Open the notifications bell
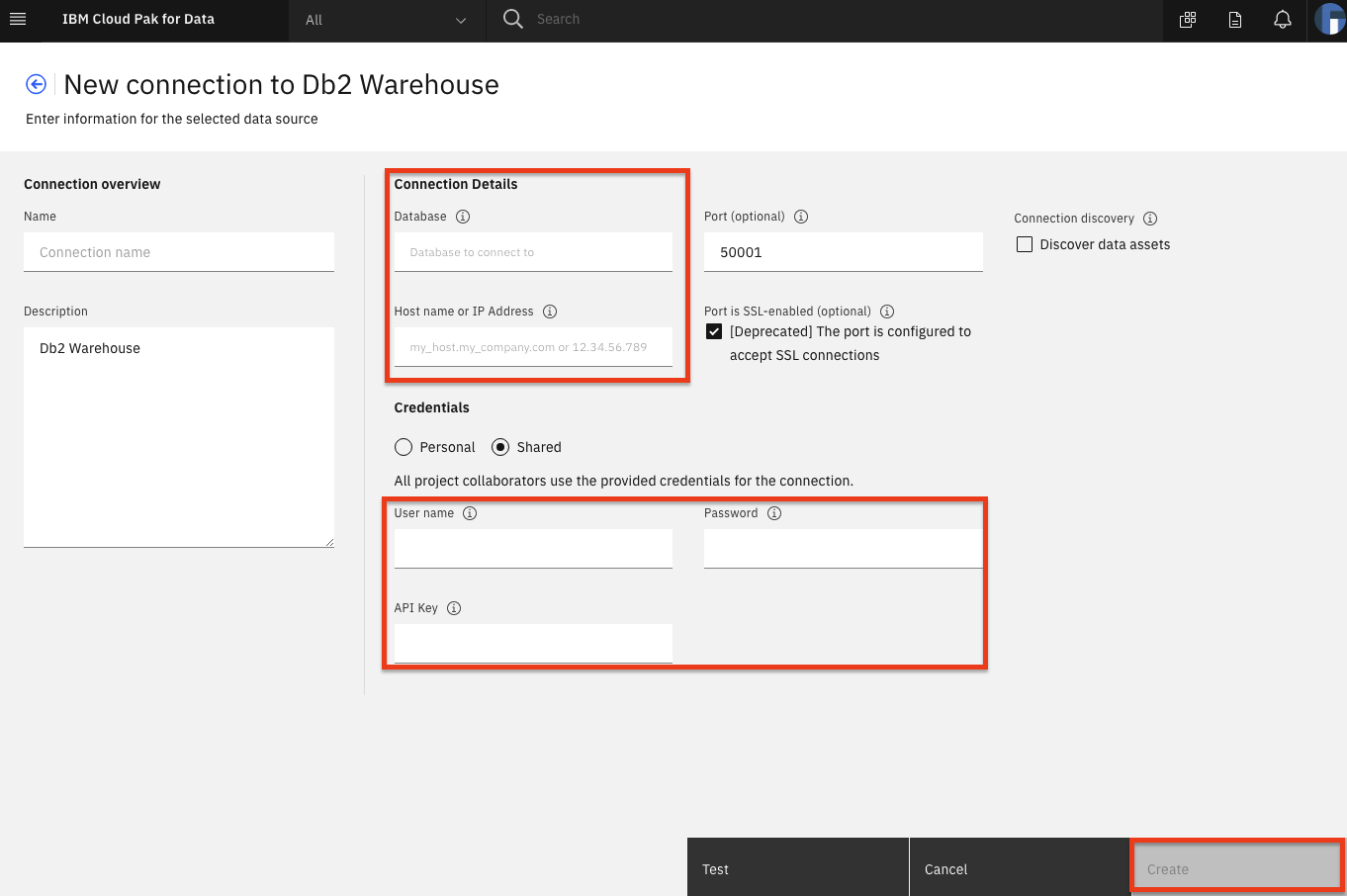This screenshot has width=1347, height=896. click(x=1283, y=20)
